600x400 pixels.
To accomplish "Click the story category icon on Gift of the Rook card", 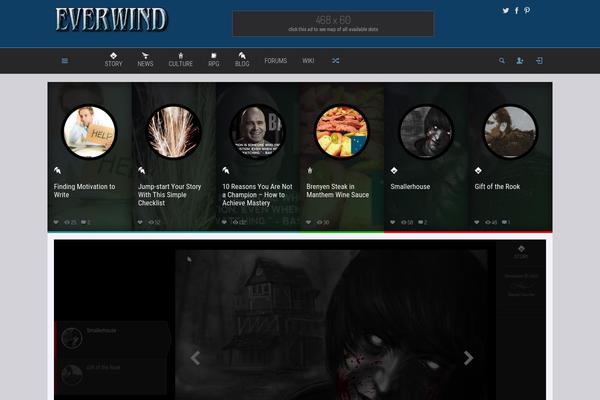I will [478, 170].
